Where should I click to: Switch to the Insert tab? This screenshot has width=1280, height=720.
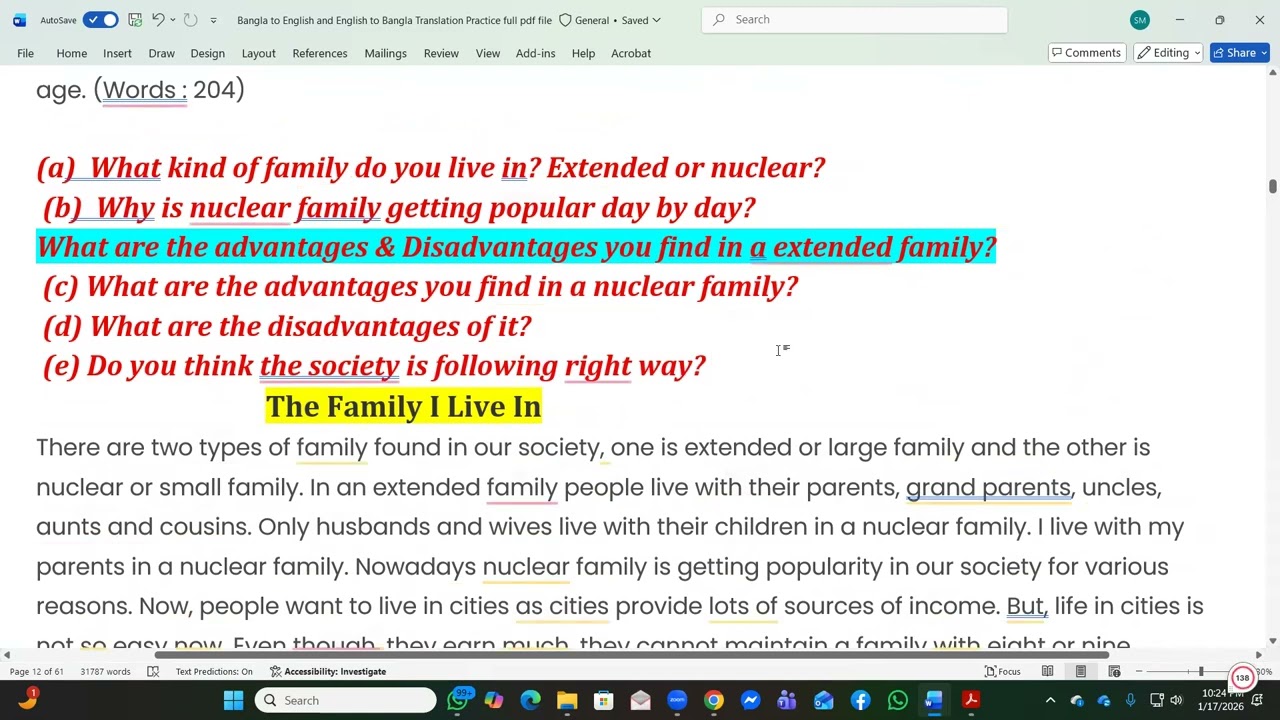coord(117,53)
